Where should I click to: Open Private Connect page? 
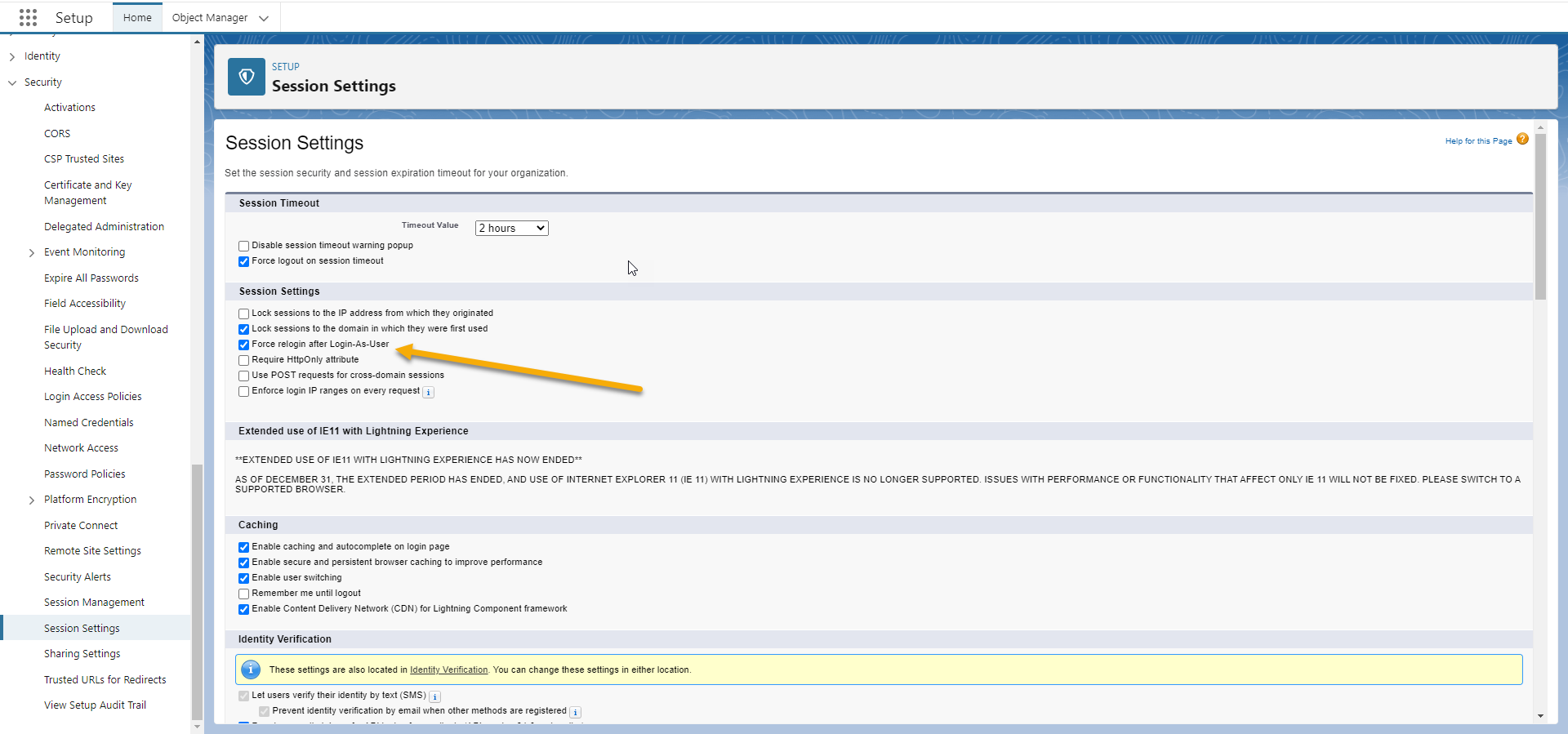tap(81, 526)
